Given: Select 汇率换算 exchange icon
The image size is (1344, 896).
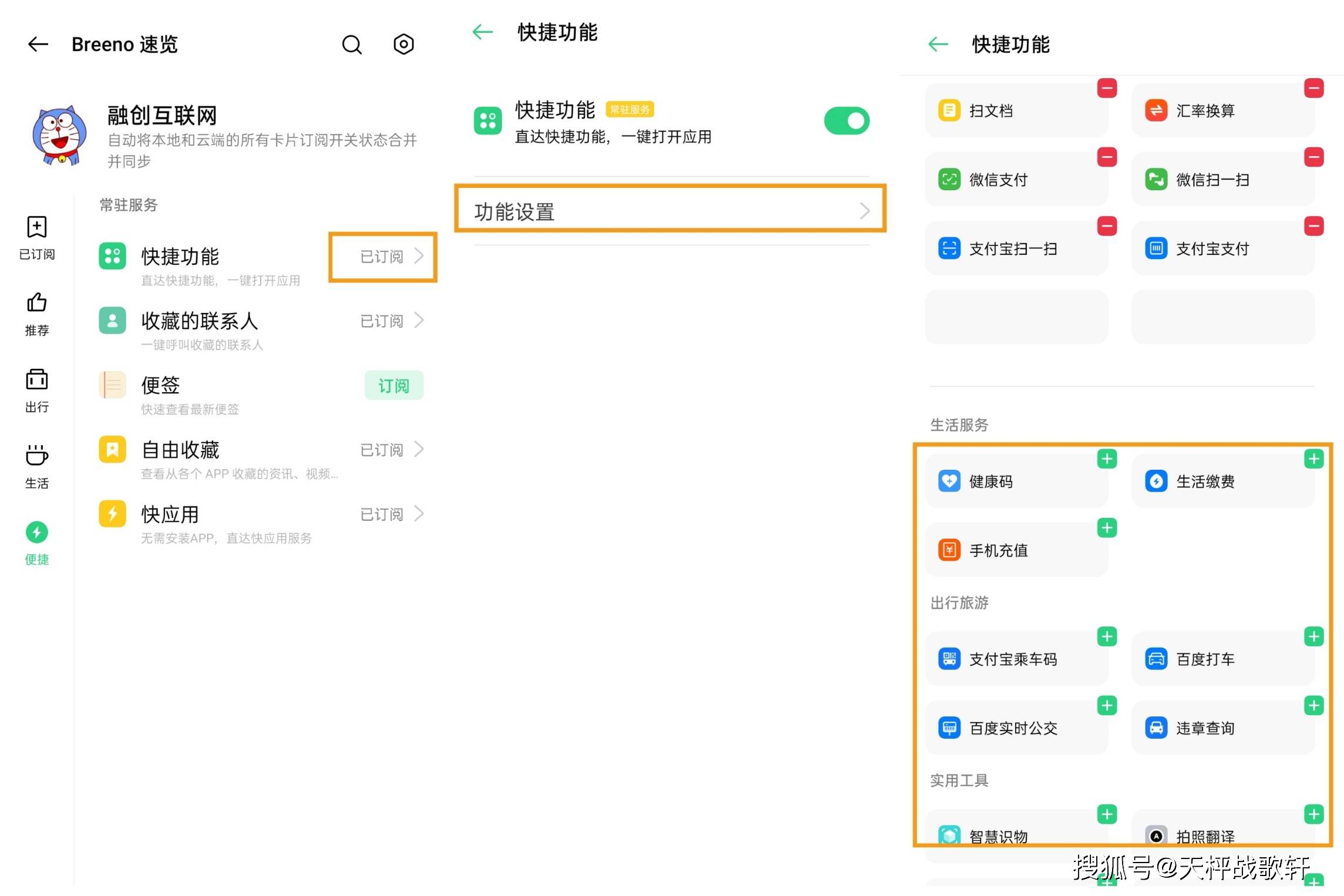Looking at the screenshot, I should [x=1156, y=110].
